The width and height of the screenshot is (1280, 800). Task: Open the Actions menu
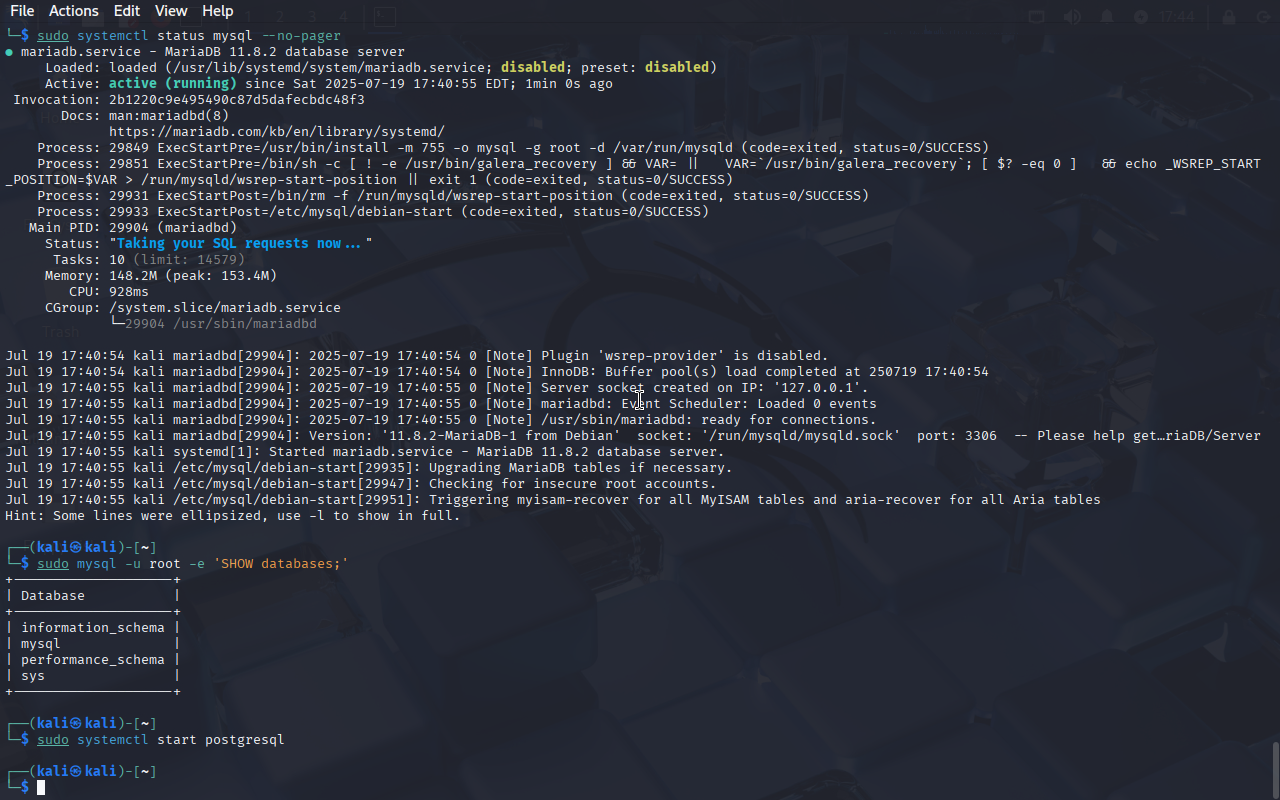pyautogui.click(x=74, y=11)
